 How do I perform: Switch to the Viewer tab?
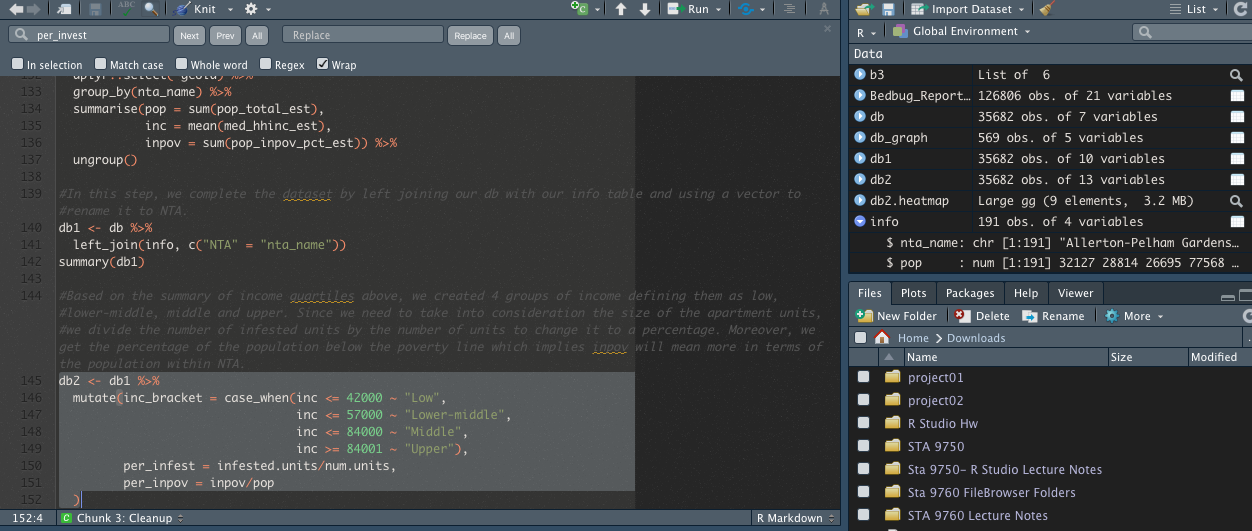coord(1075,293)
